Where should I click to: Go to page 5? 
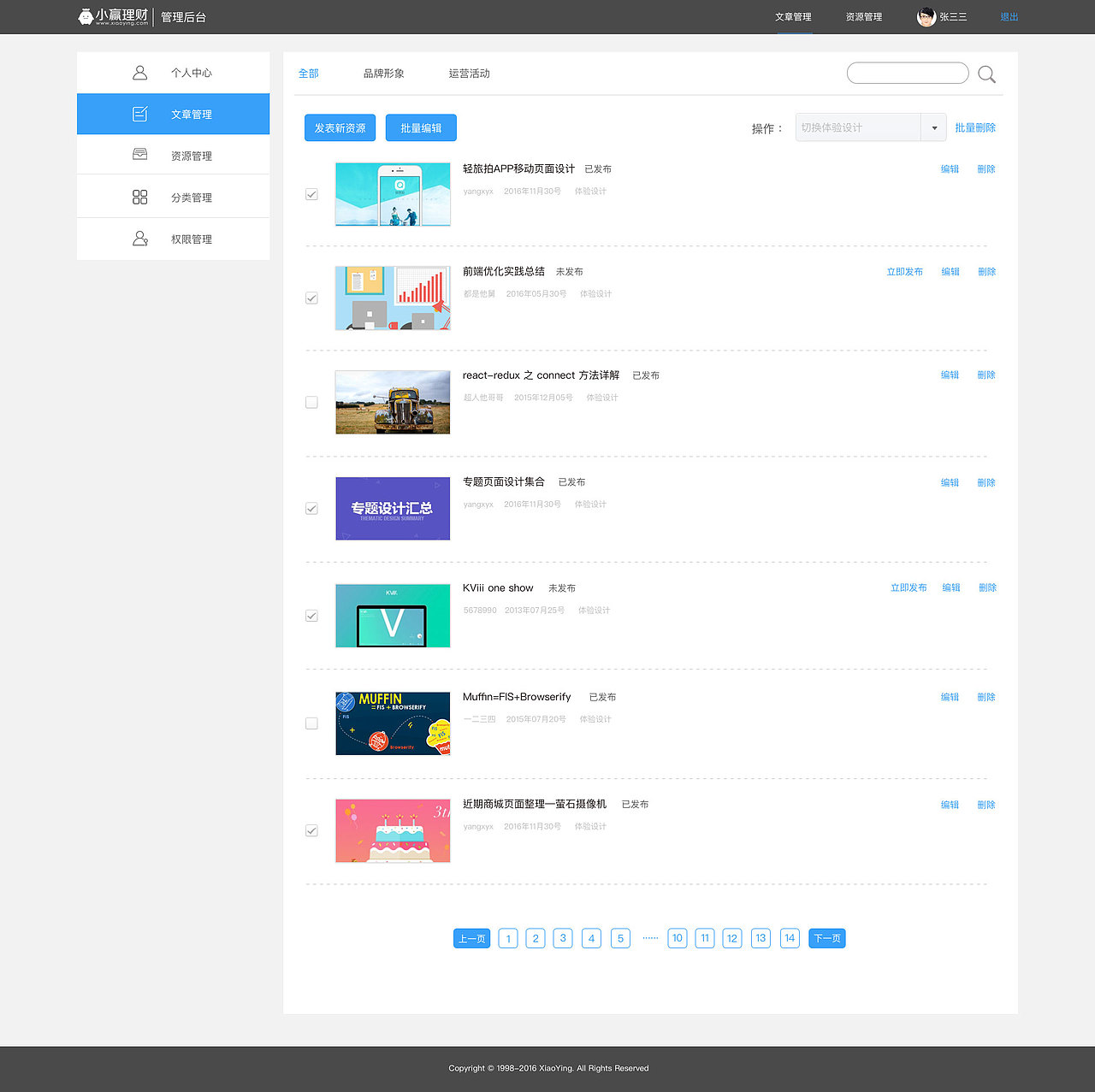620,938
